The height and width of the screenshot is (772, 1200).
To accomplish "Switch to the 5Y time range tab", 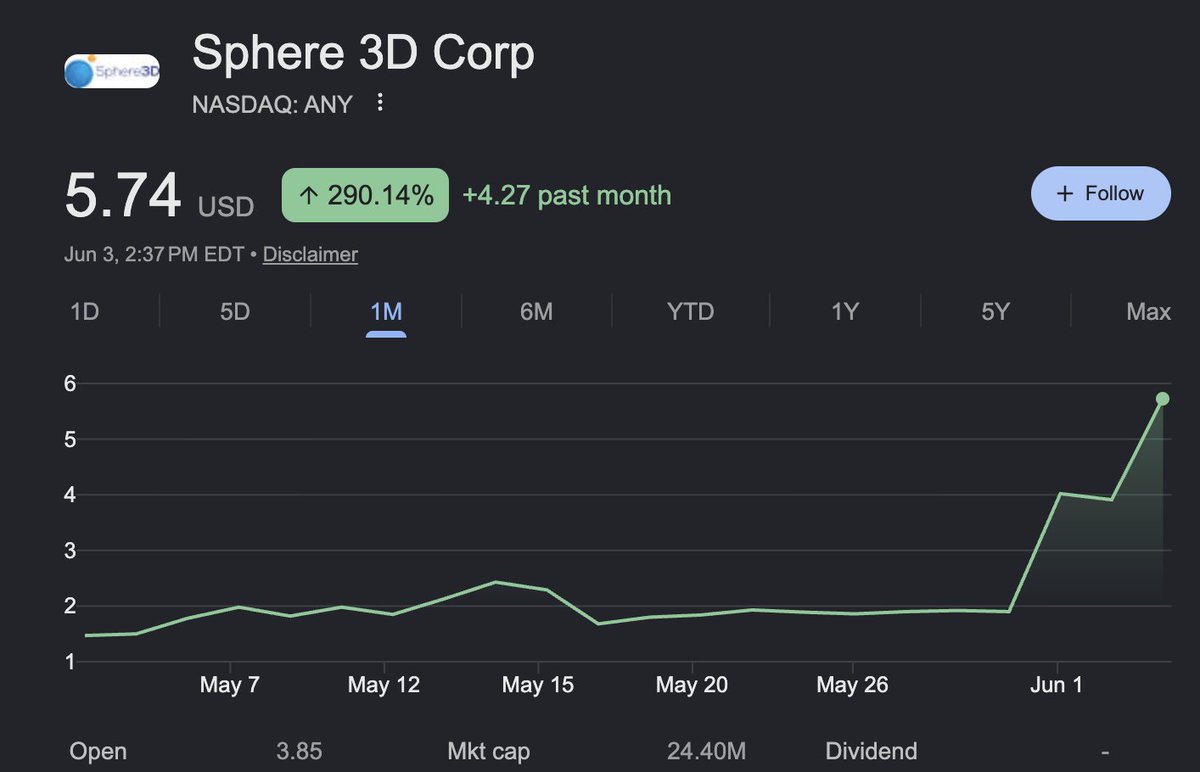I will pyautogui.click(x=995, y=312).
